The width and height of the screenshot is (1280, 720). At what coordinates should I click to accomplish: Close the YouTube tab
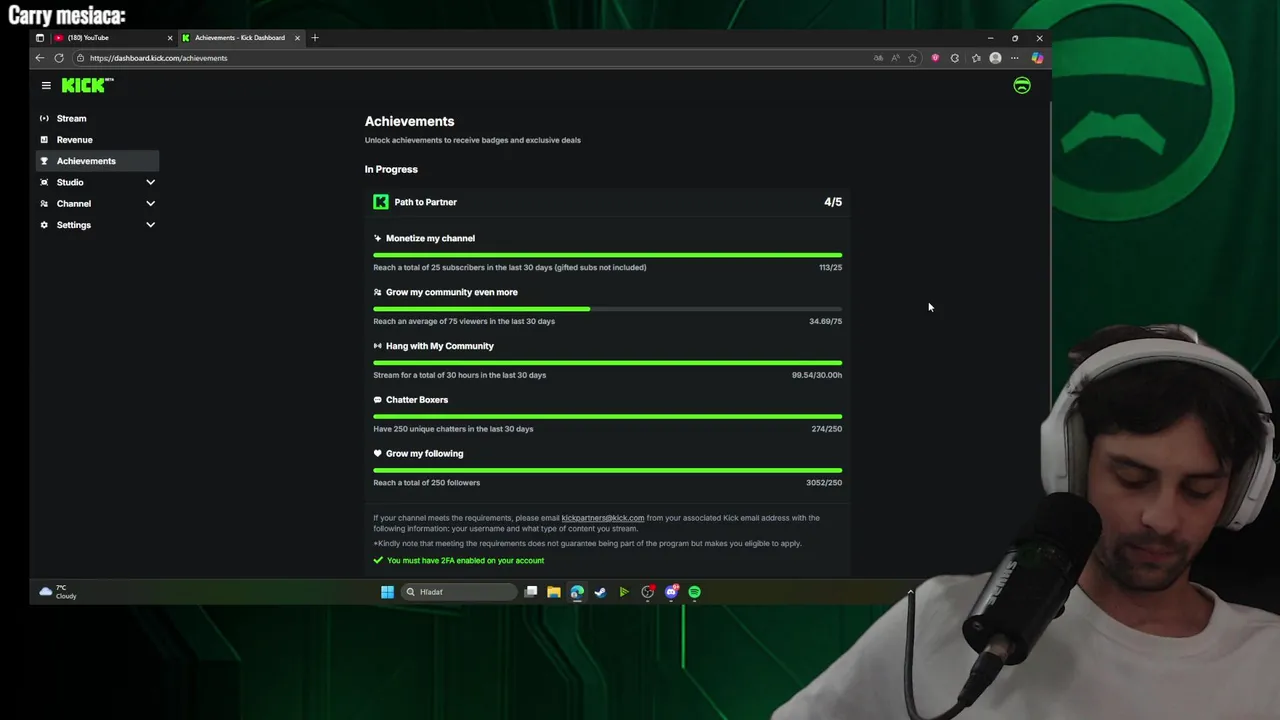(170, 38)
